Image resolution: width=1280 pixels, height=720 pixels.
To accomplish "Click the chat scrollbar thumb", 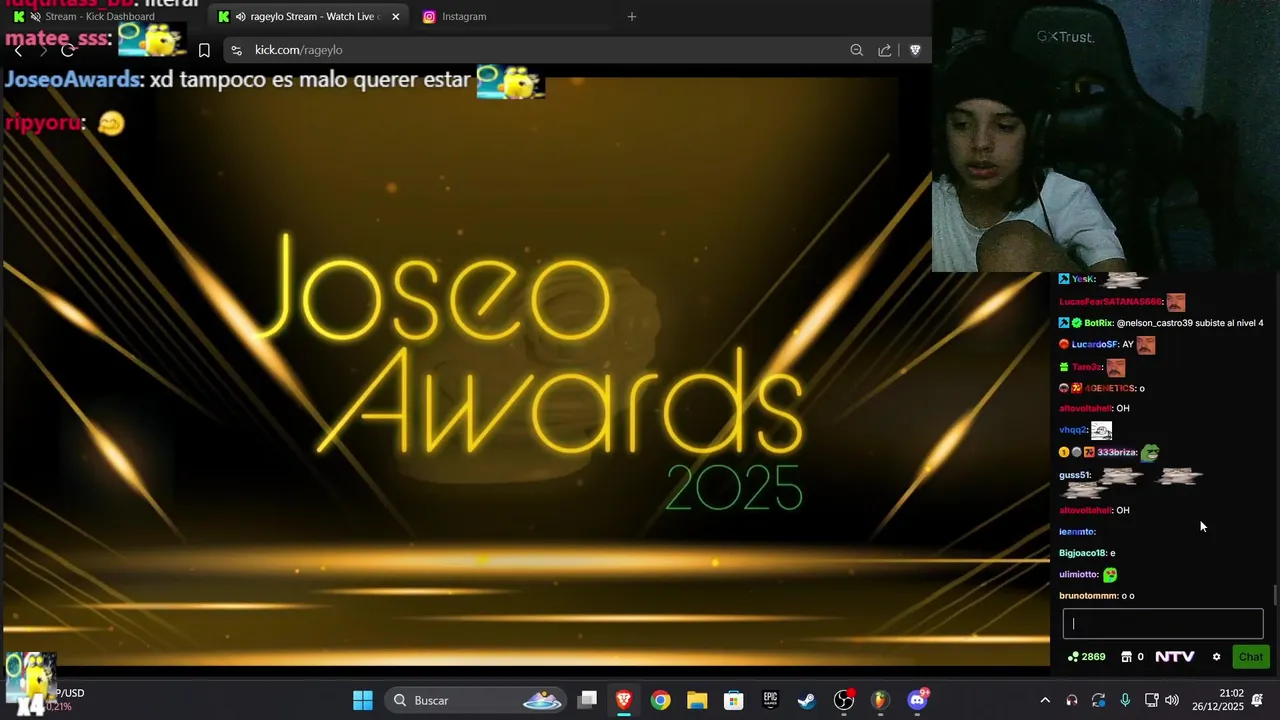I will [x=1275, y=596].
